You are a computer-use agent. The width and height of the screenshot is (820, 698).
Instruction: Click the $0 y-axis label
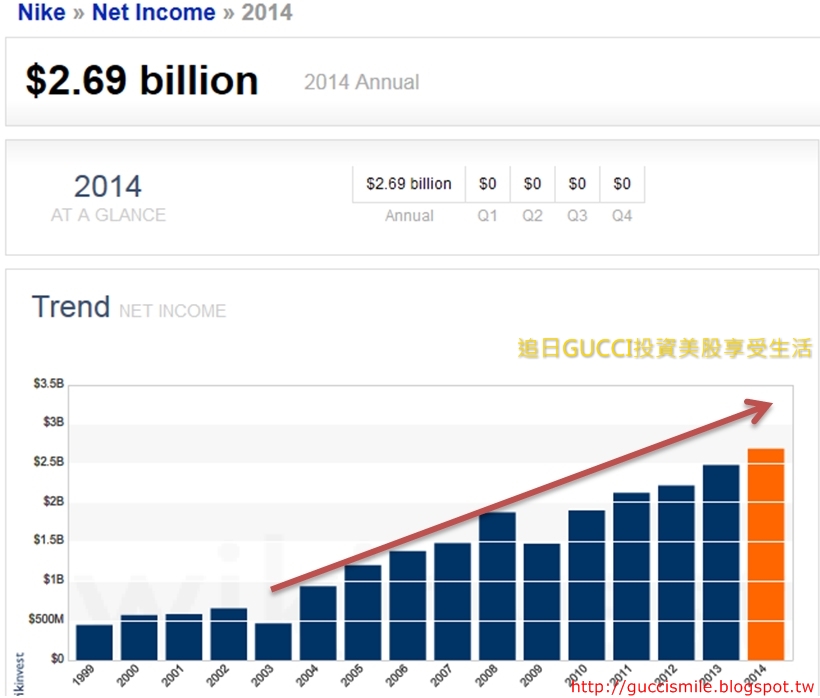point(58,658)
